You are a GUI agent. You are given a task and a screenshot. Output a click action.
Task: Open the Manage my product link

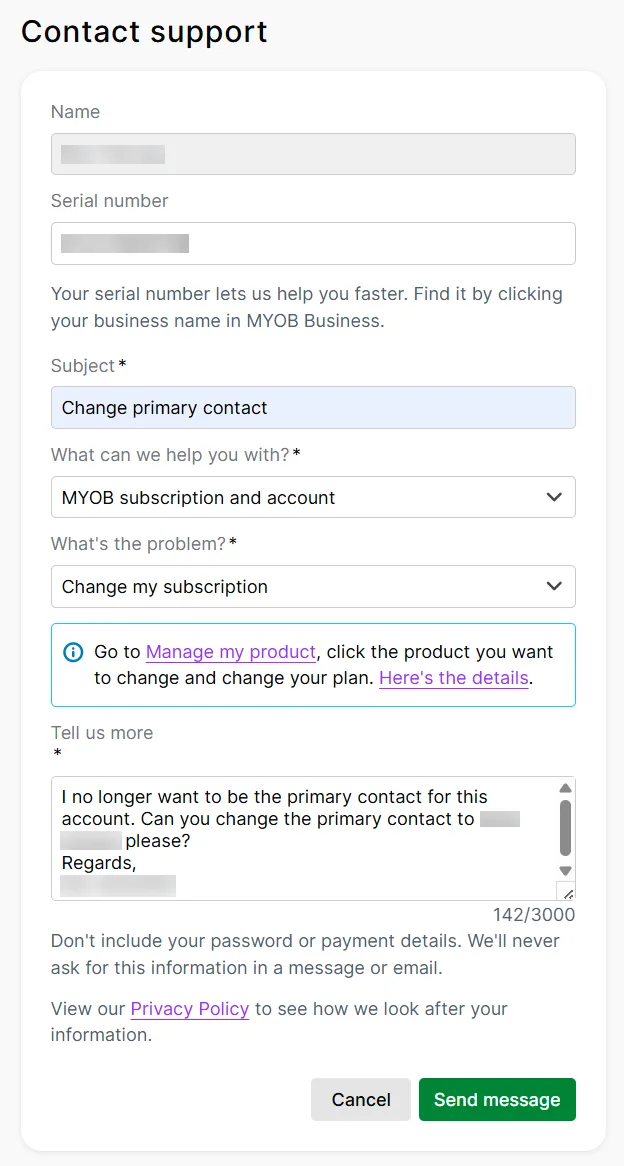pyautogui.click(x=231, y=652)
